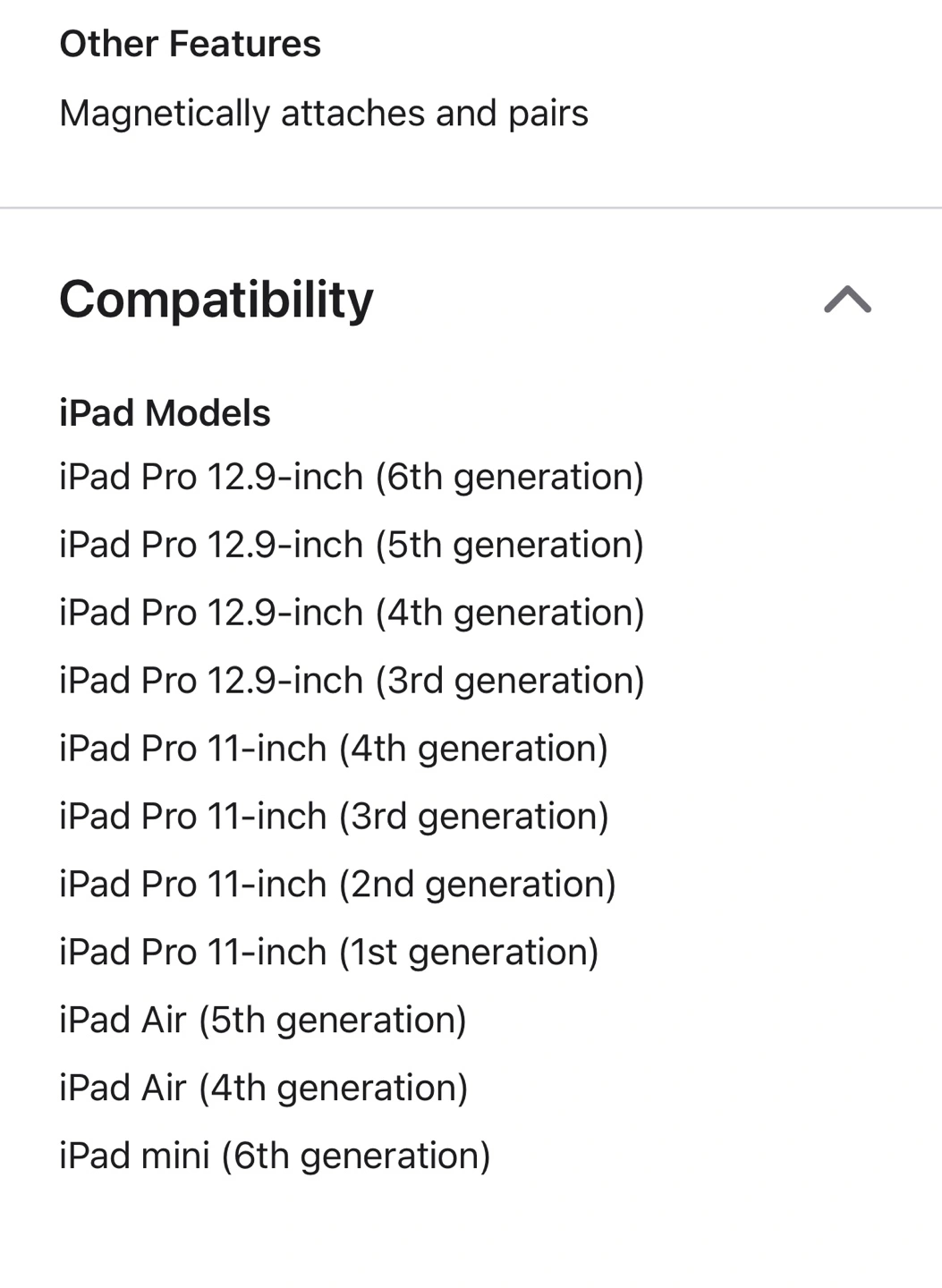This screenshot has width=942, height=1288.
Task: Select iPad Pro 11-inch (4th generation)
Action: pos(334,749)
